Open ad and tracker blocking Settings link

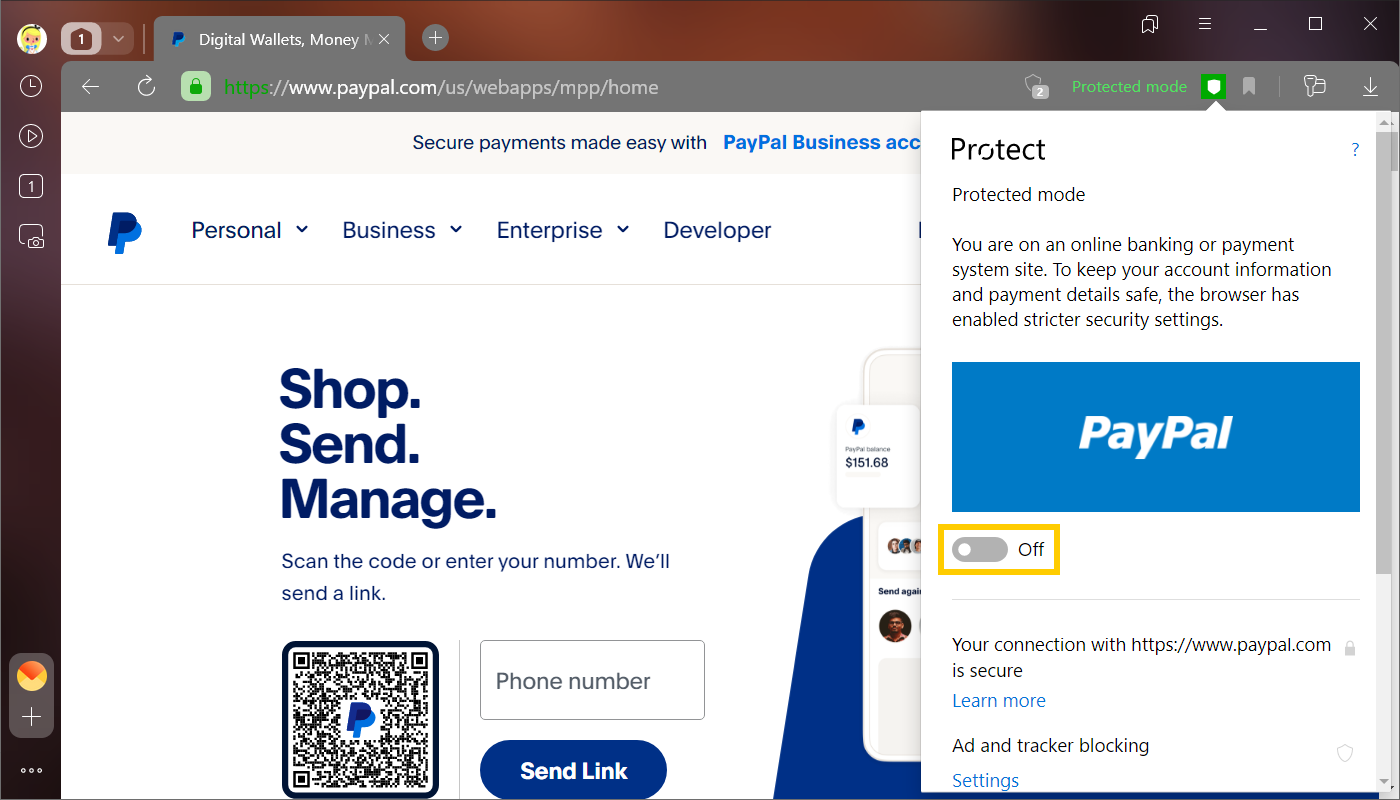tap(985, 781)
